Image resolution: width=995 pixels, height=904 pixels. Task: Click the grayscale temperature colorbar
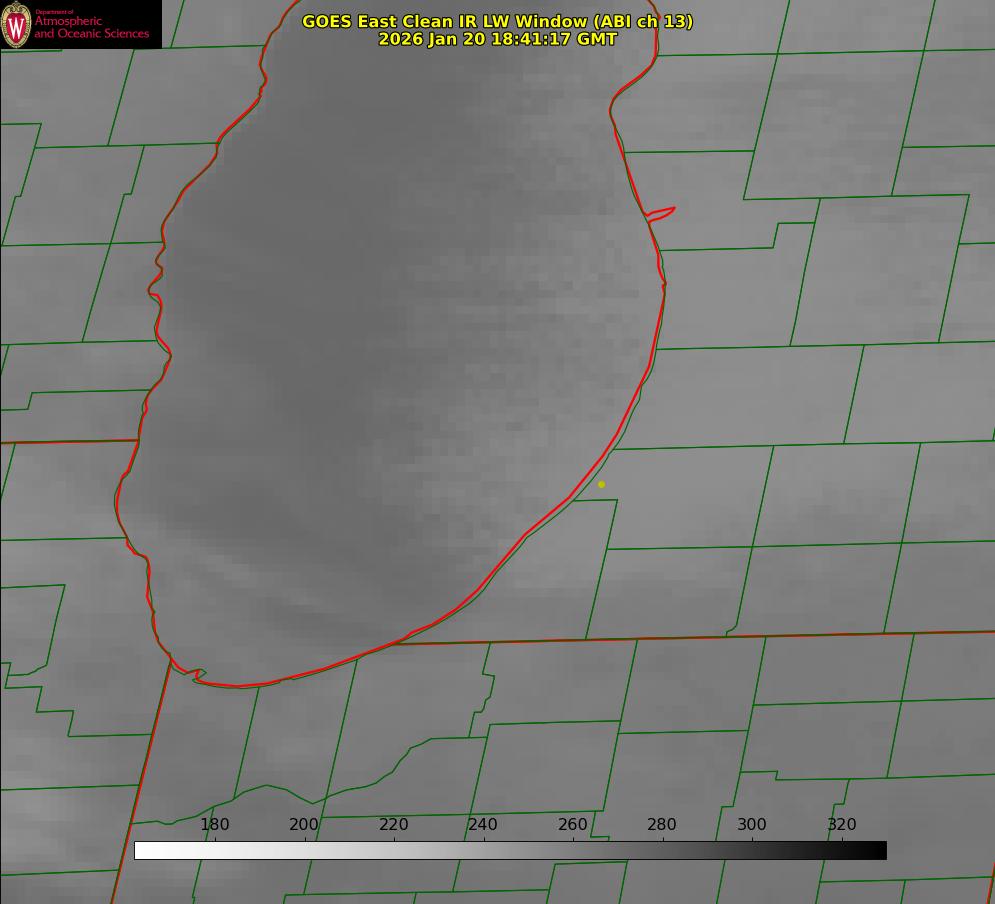coord(510,850)
